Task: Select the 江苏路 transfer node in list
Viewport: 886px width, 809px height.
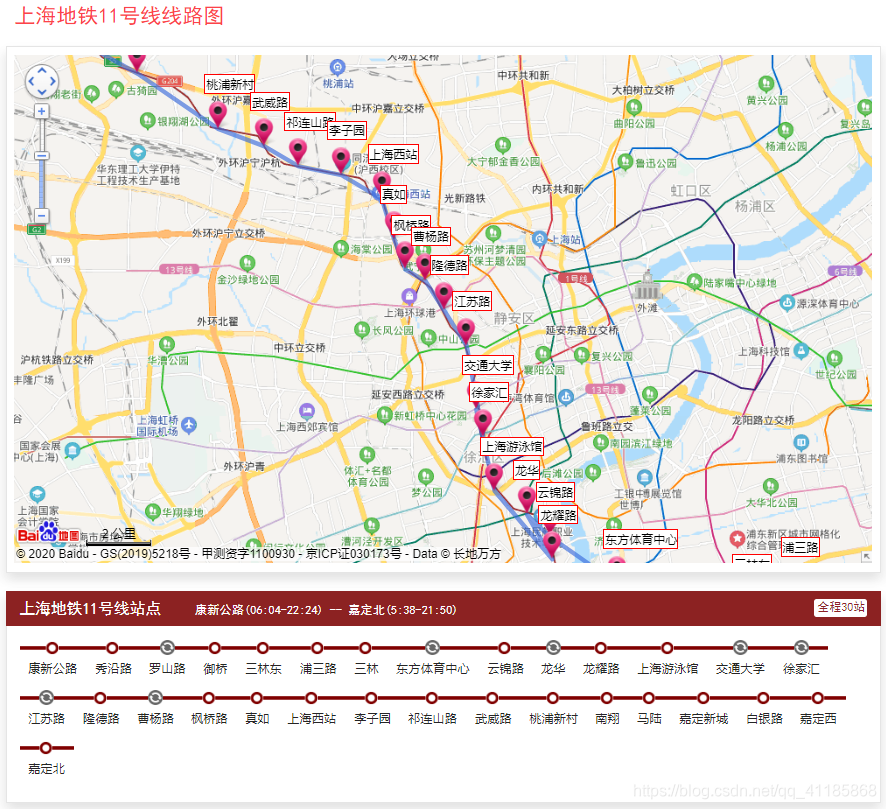Action: click(x=46, y=698)
